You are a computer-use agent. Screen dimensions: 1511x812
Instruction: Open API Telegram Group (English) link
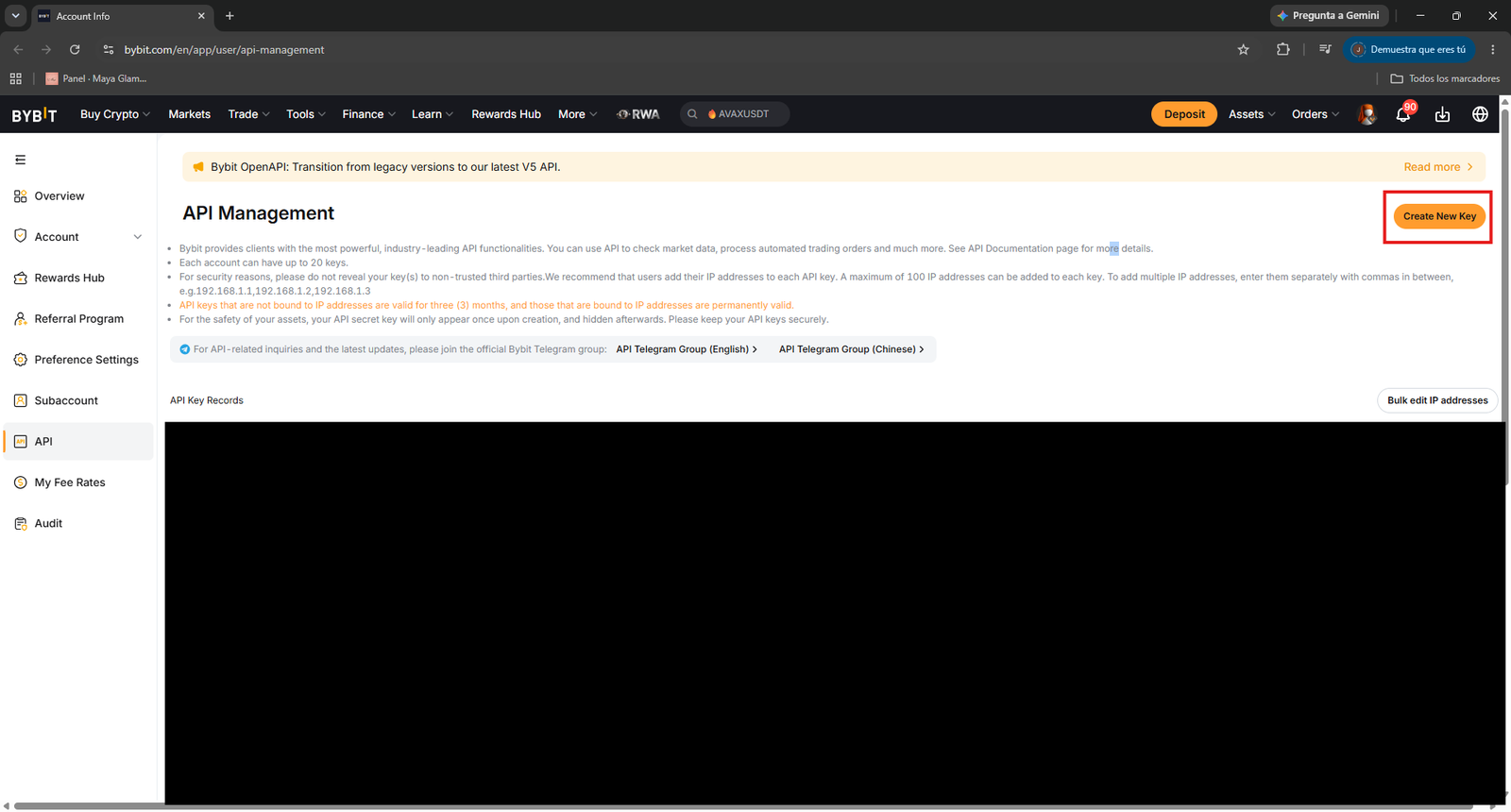pyautogui.click(x=687, y=349)
